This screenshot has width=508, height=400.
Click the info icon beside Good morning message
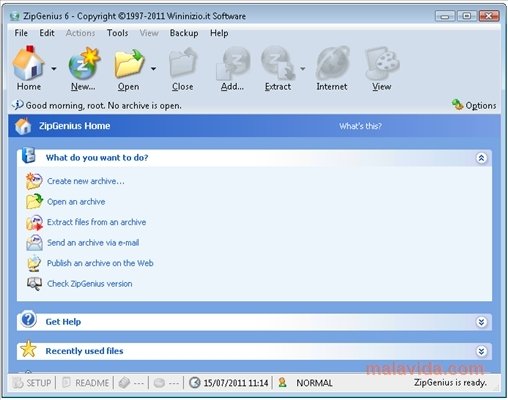(18, 105)
